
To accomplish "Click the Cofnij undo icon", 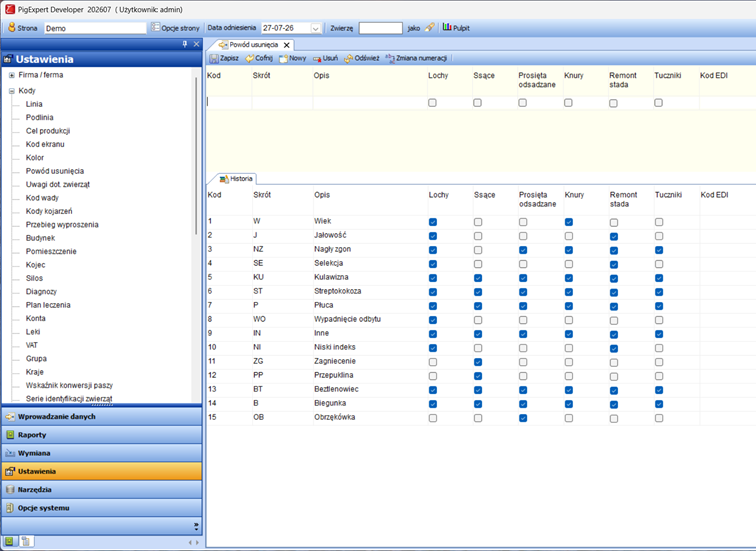I will tap(249, 58).
